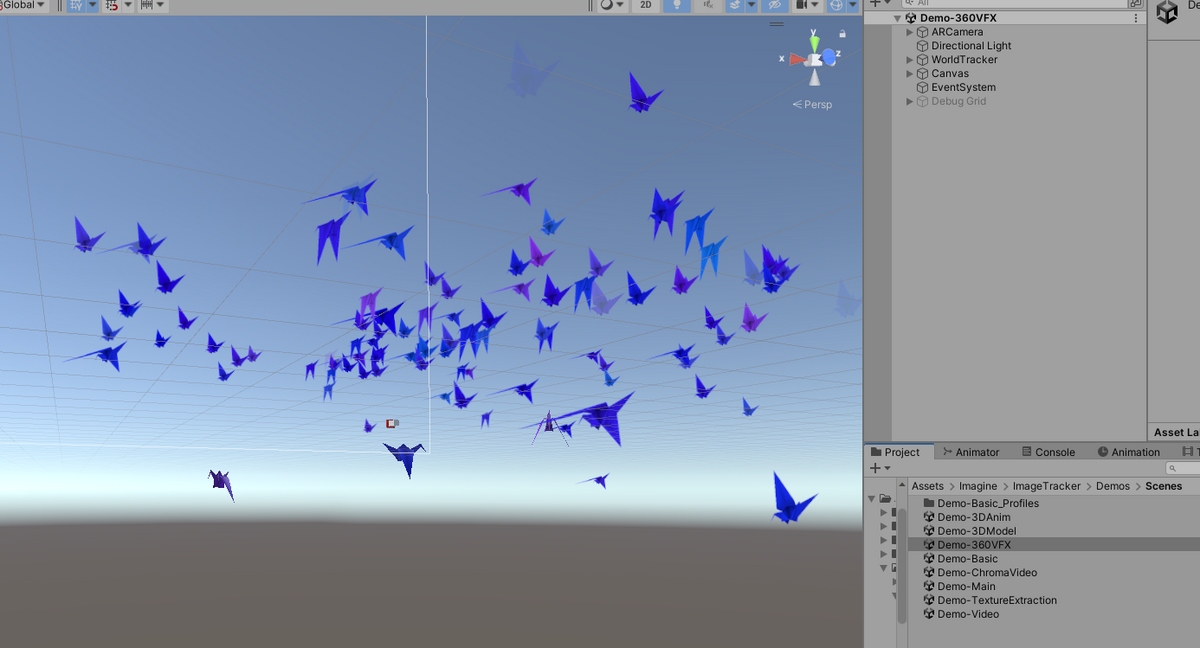
Task: Click the scene camera settings icon
Action: point(802,5)
